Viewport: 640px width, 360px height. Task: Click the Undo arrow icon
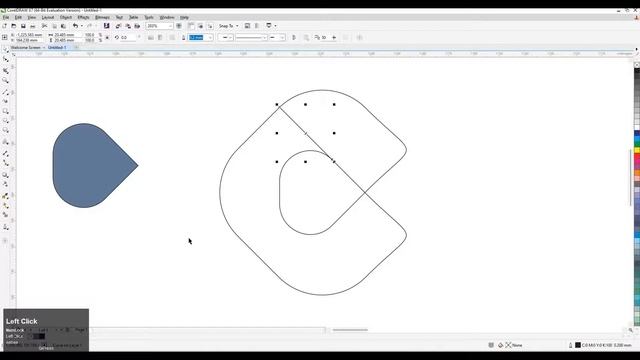pyautogui.click(x=75, y=26)
